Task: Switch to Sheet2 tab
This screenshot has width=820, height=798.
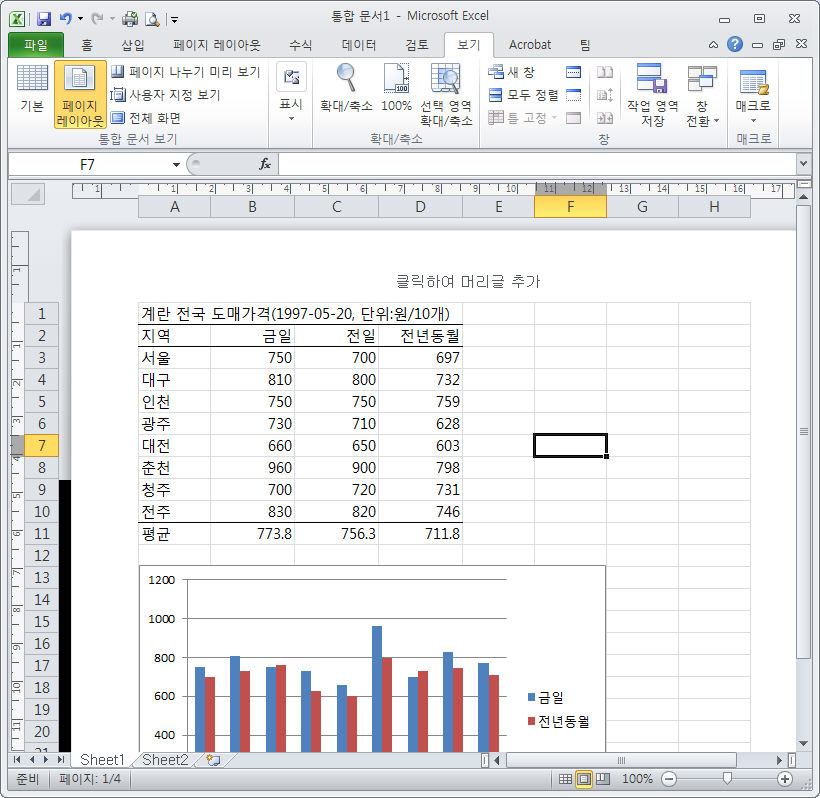Action: pyautogui.click(x=165, y=759)
